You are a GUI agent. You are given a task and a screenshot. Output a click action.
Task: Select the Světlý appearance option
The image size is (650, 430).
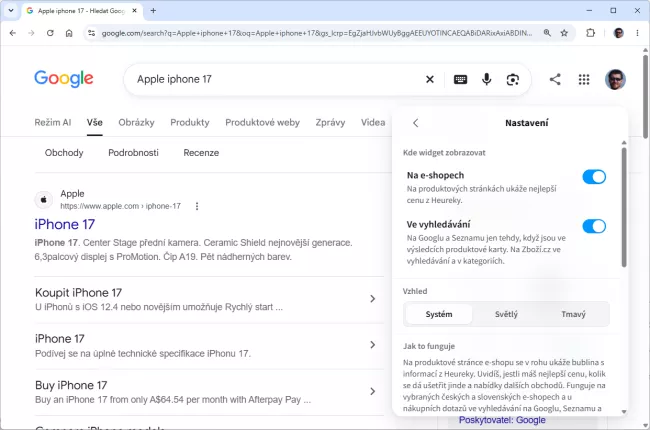pos(506,314)
